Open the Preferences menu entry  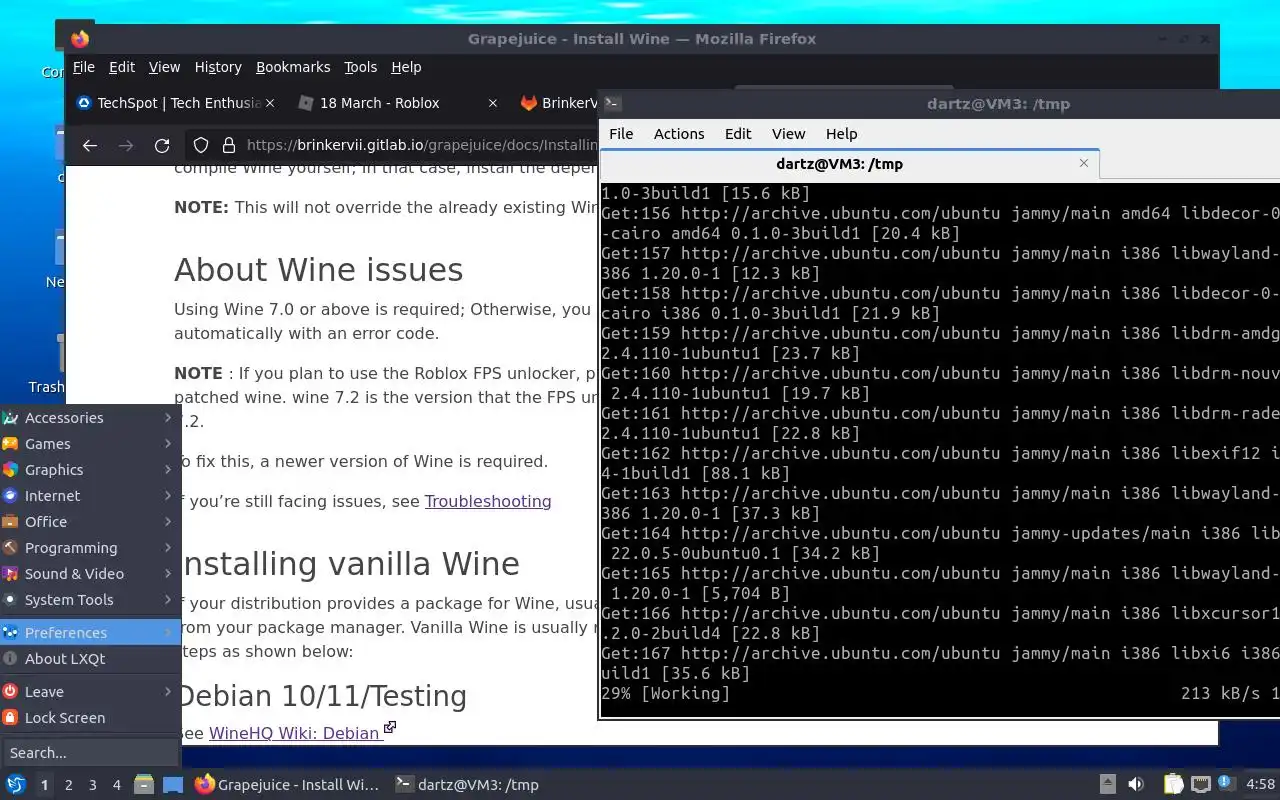[x=90, y=633]
